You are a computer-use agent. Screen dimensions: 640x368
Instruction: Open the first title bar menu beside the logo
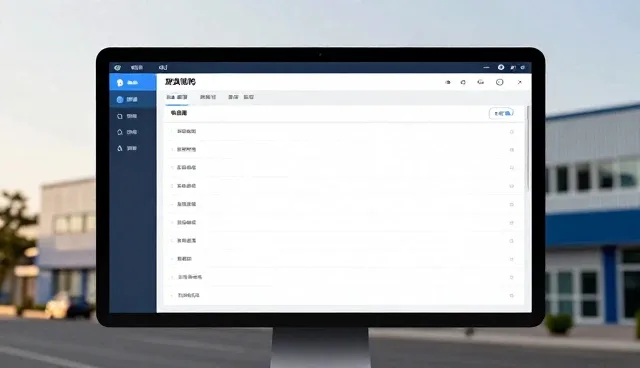point(137,67)
